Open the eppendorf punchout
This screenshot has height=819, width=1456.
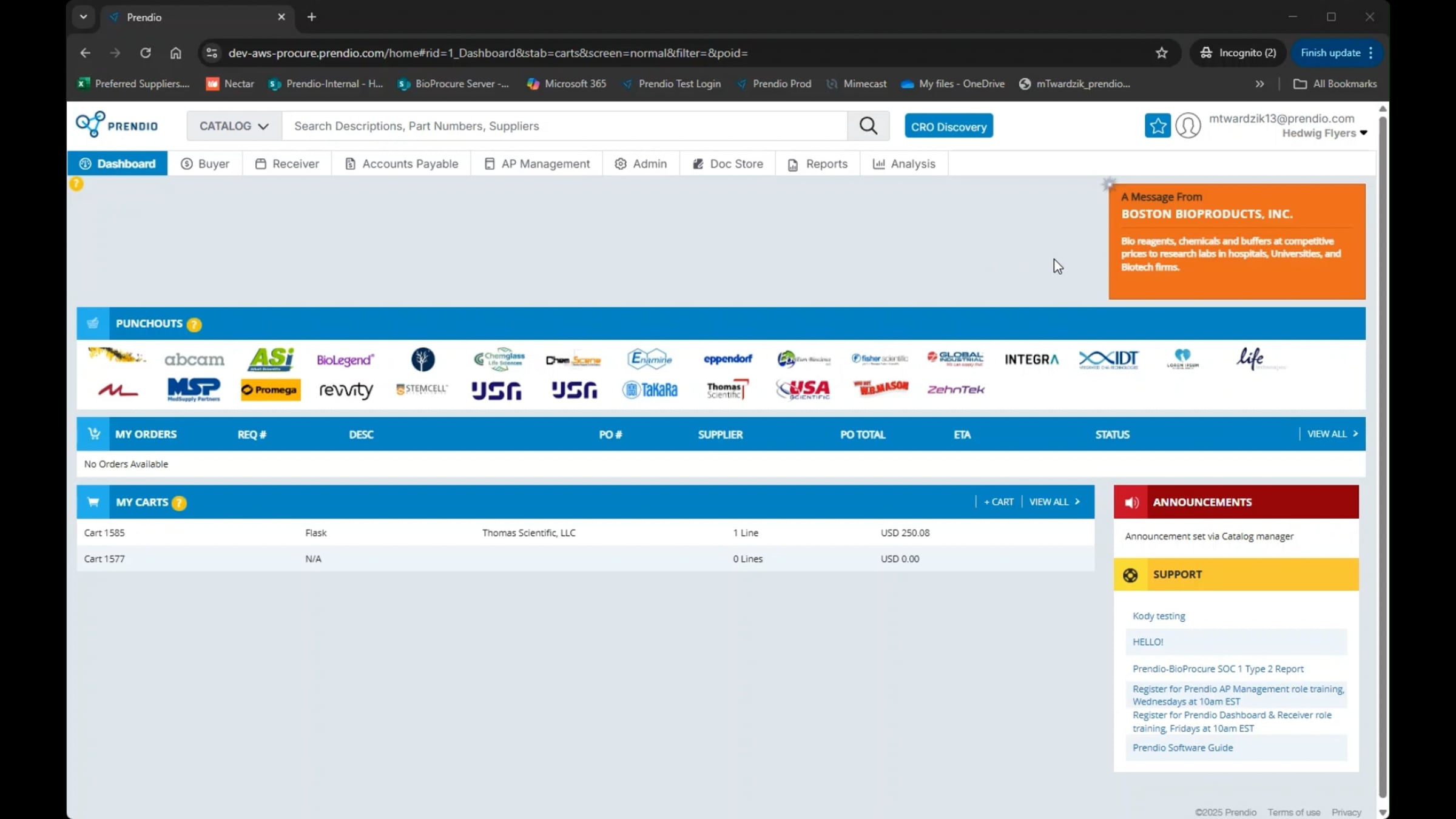(727, 359)
